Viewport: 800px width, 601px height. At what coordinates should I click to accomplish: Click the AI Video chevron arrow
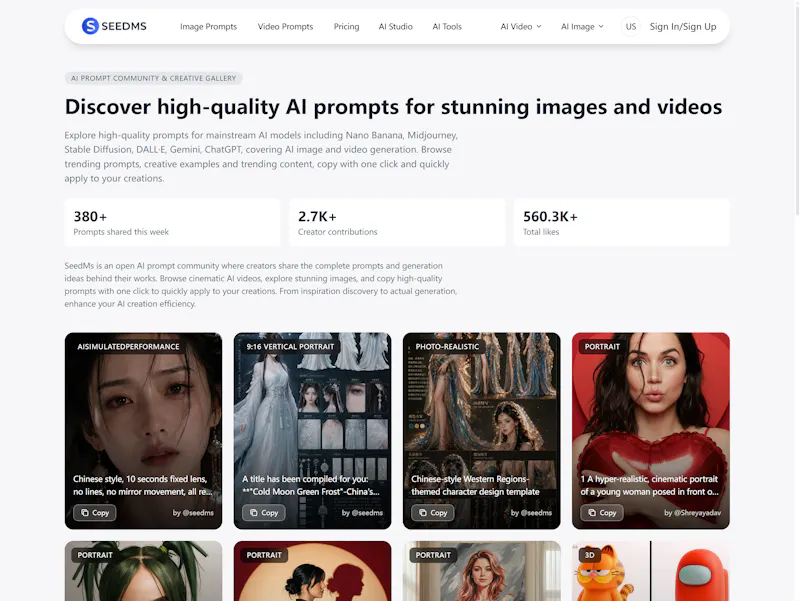[539, 27]
